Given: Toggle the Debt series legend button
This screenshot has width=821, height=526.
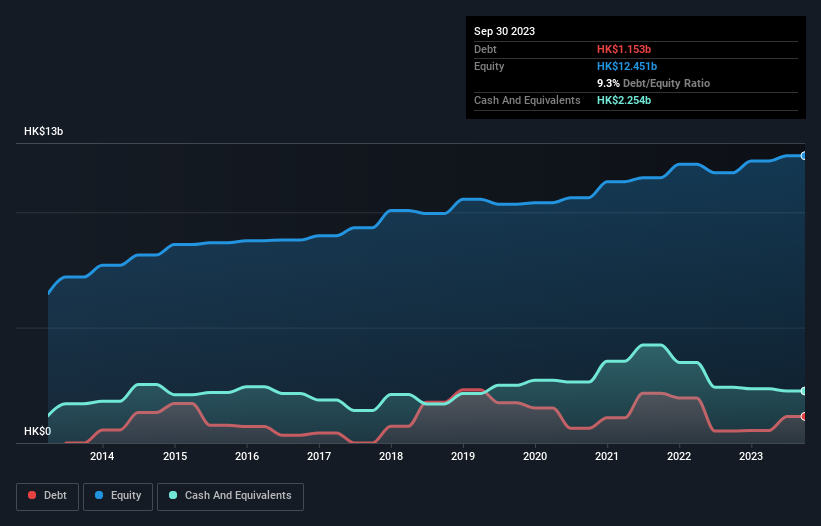Looking at the screenshot, I should [47, 496].
